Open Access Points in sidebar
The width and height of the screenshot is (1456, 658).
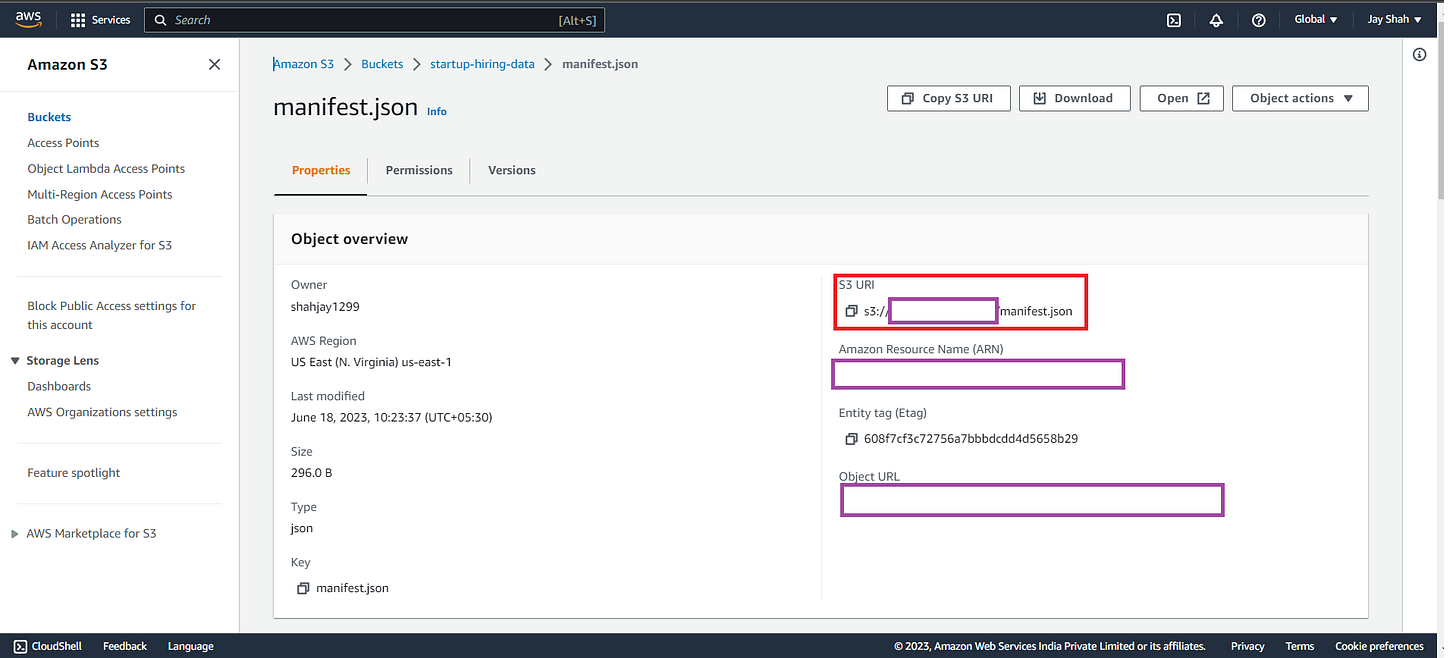click(63, 143)
